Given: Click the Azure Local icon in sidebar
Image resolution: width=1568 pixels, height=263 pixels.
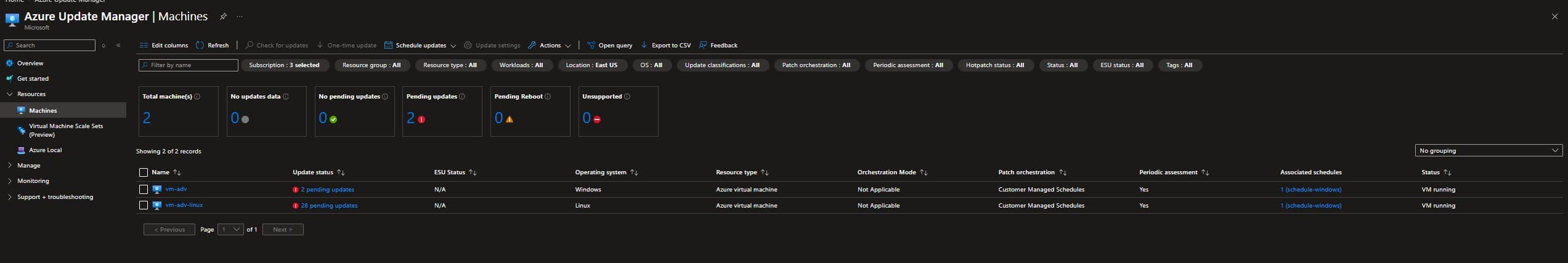Looking at the screenshot, I should click(22, 150).
